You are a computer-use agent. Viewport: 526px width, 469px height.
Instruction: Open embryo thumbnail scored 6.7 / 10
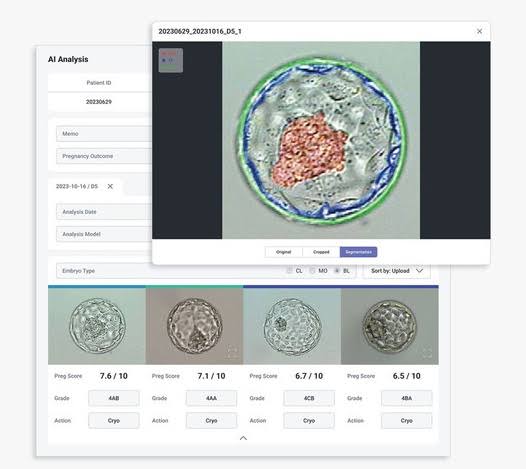point(292,326)
